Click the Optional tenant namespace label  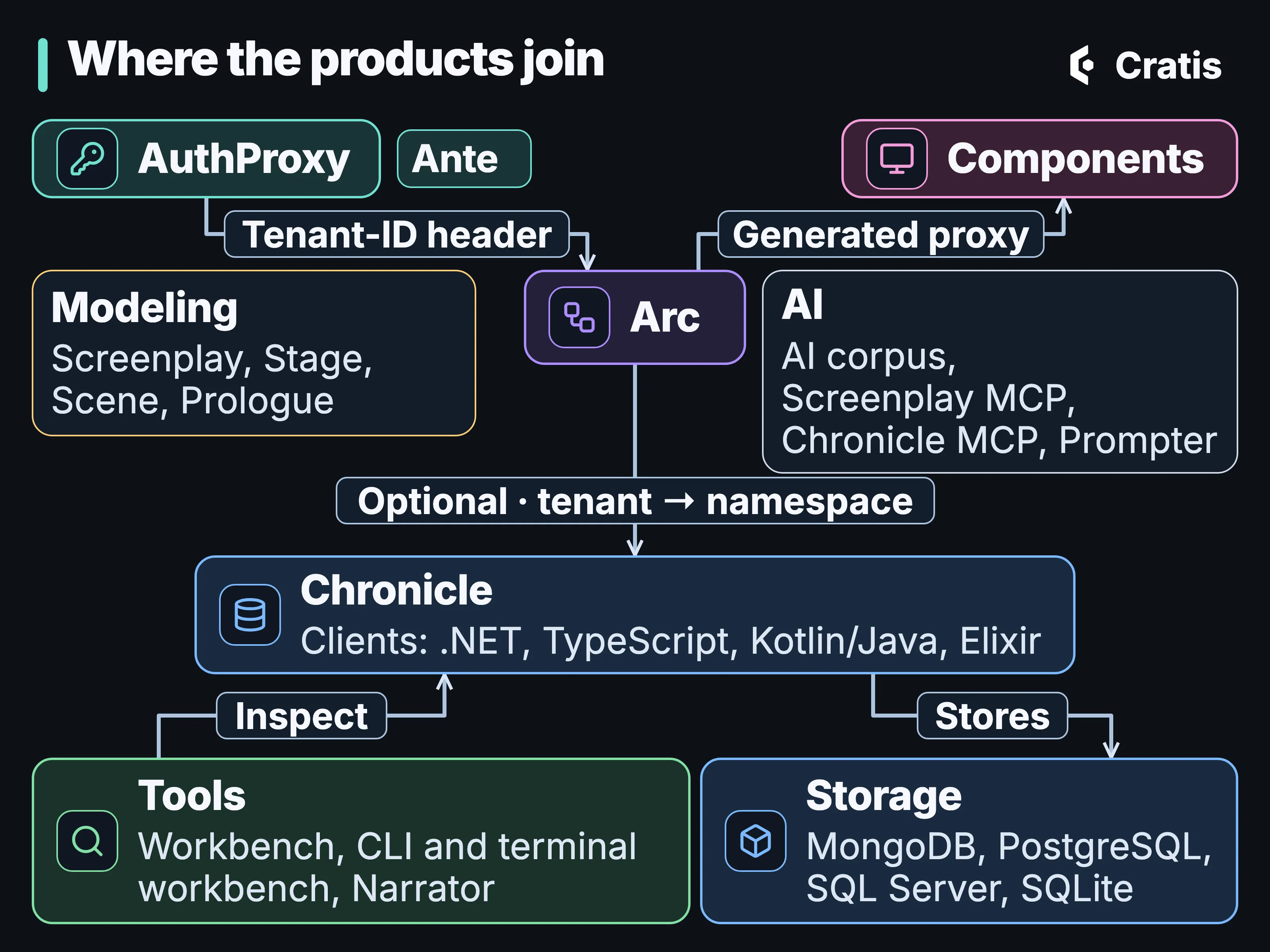coord(635,501)
